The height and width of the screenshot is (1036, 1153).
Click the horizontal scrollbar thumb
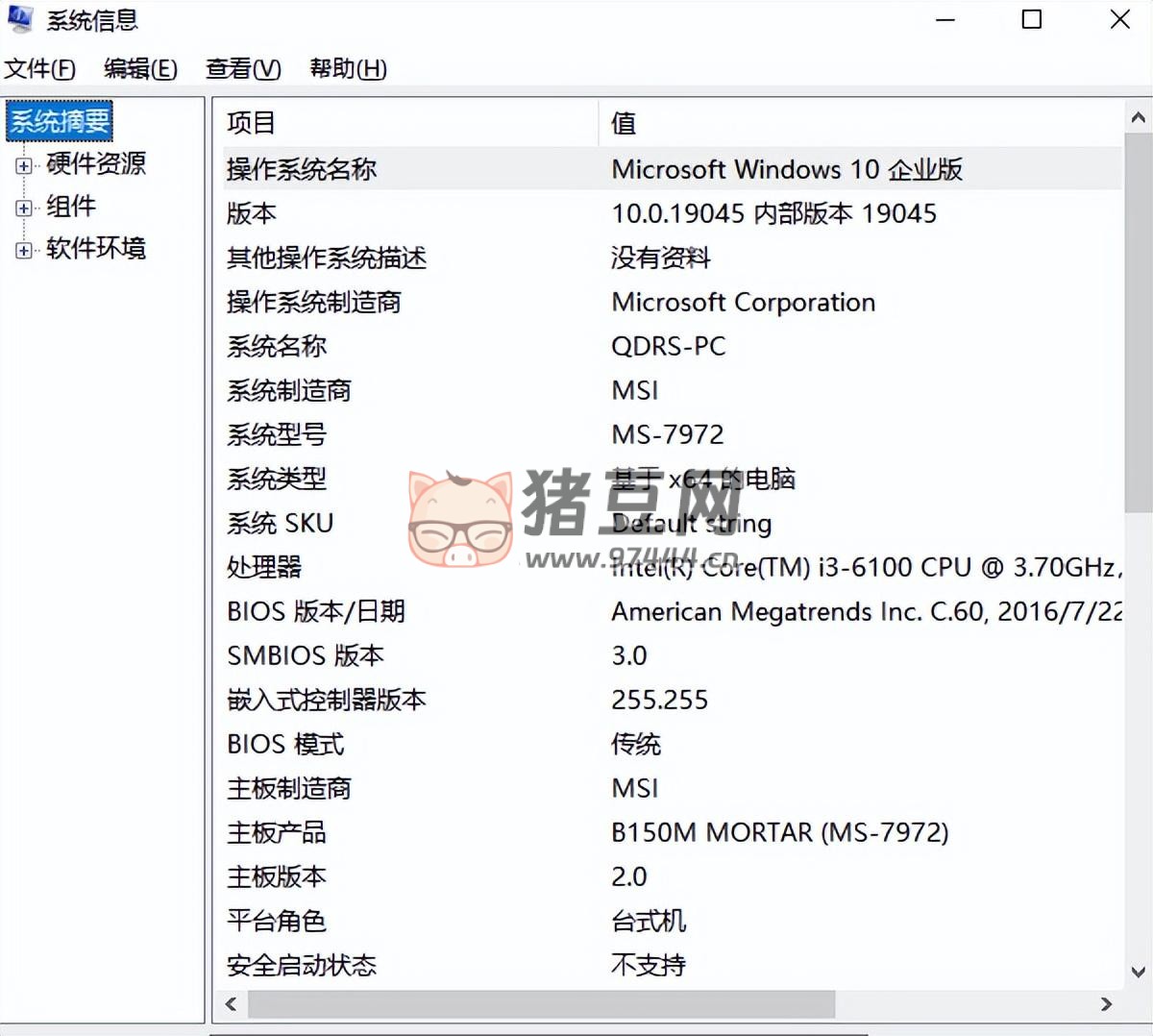pos(541,1004)
